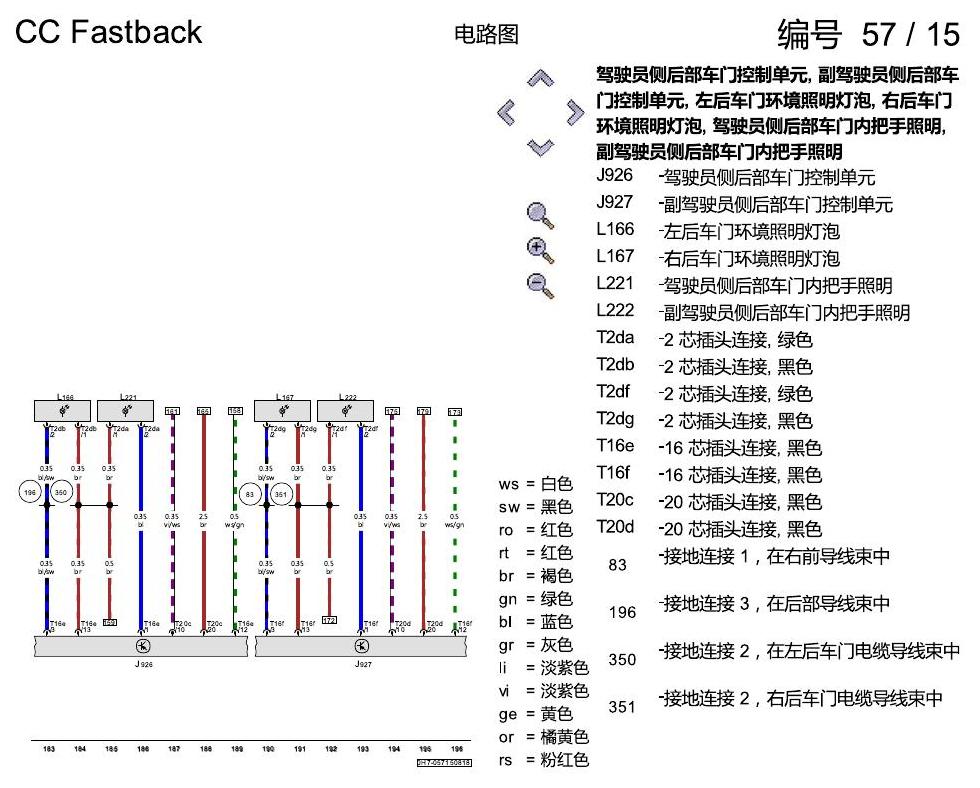Click the T16f connector legend row

709,474
